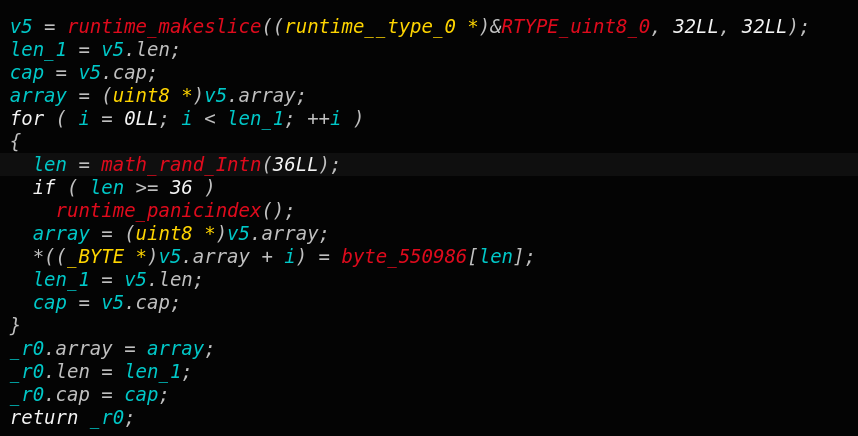Click the math_rand_Intn function name
858x436 pixels.
181,164
